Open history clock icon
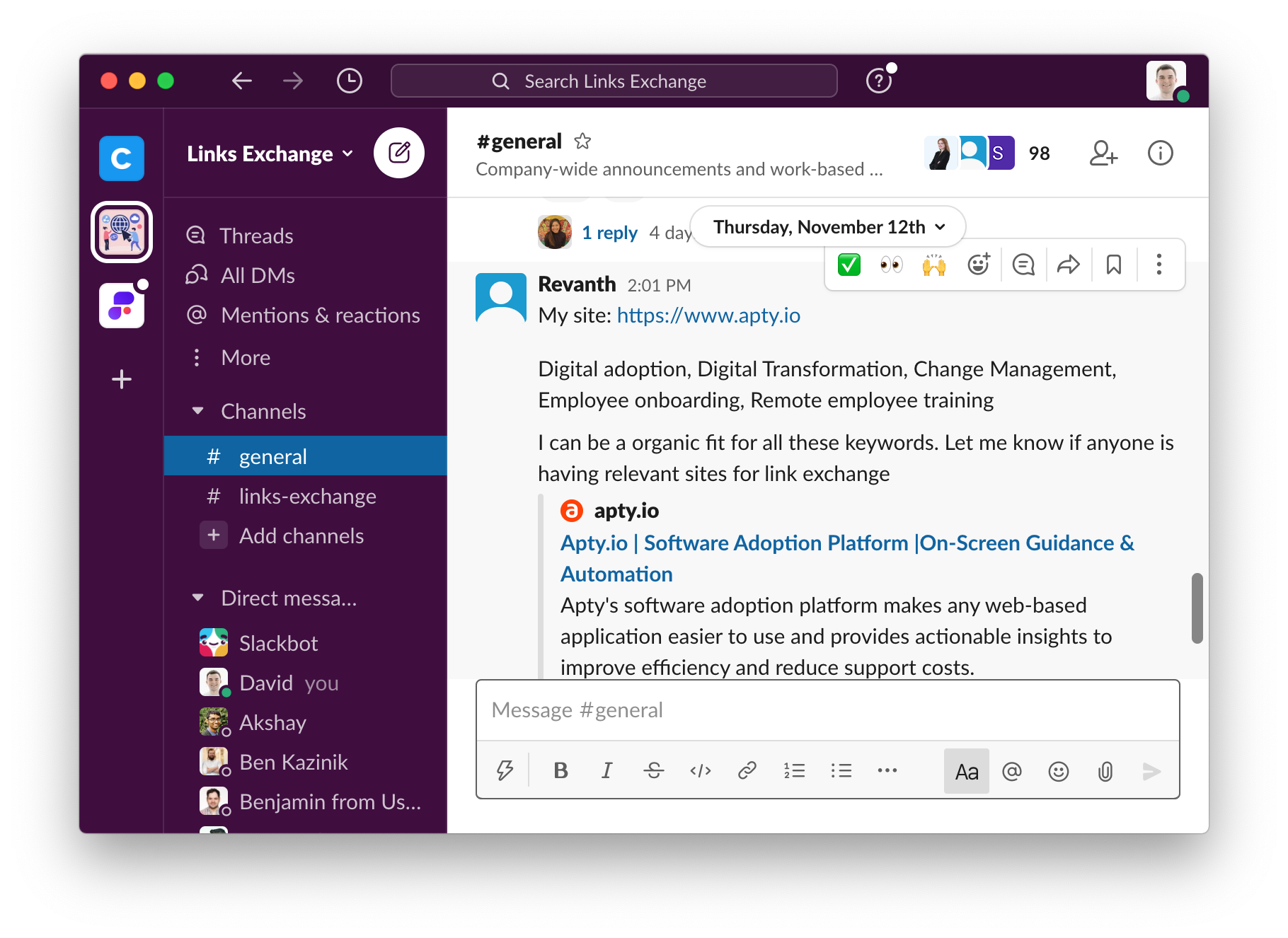The height and width of the screenshot is (938, 1288). coord(350,81)
